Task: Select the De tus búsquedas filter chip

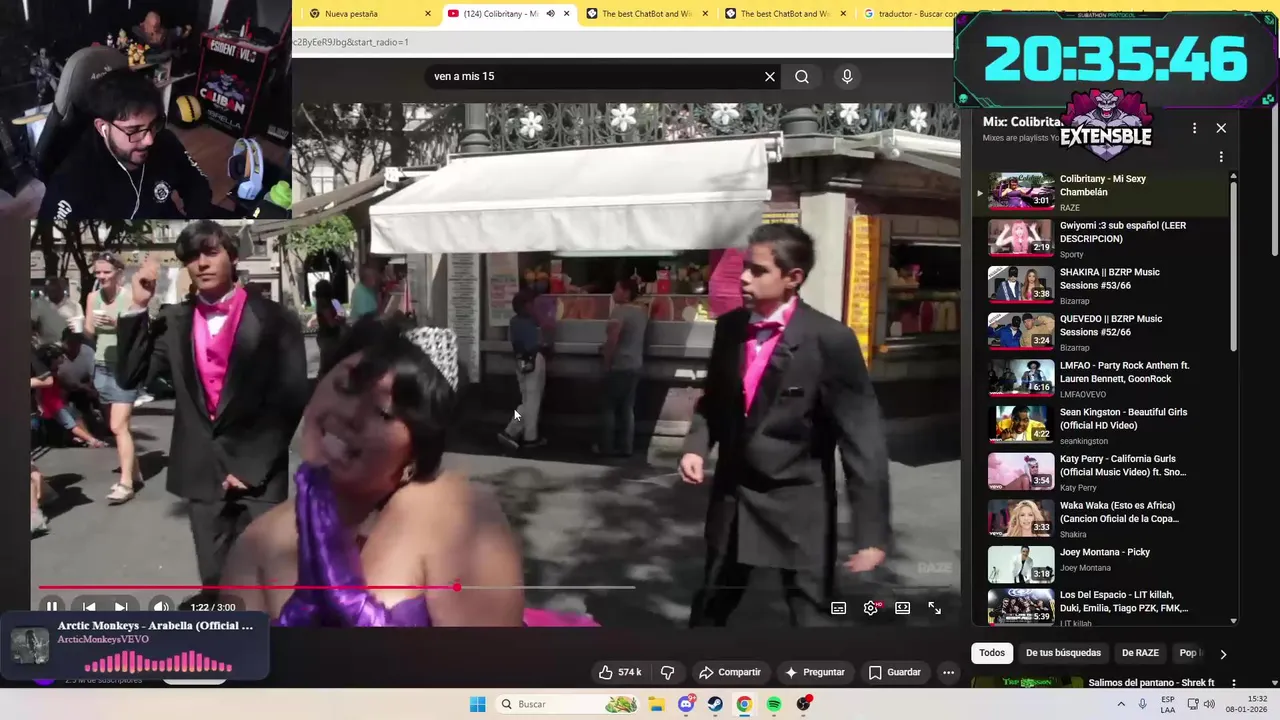Action: [x=1063, y=653]
